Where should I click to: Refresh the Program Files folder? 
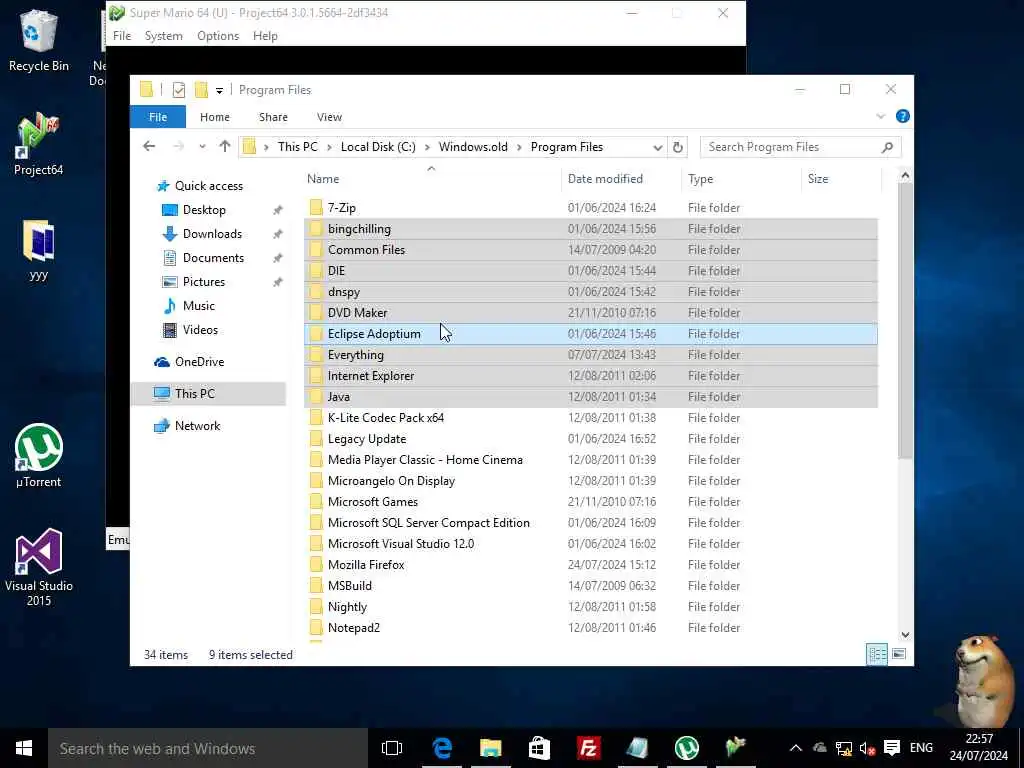click(x=678, y=147)
